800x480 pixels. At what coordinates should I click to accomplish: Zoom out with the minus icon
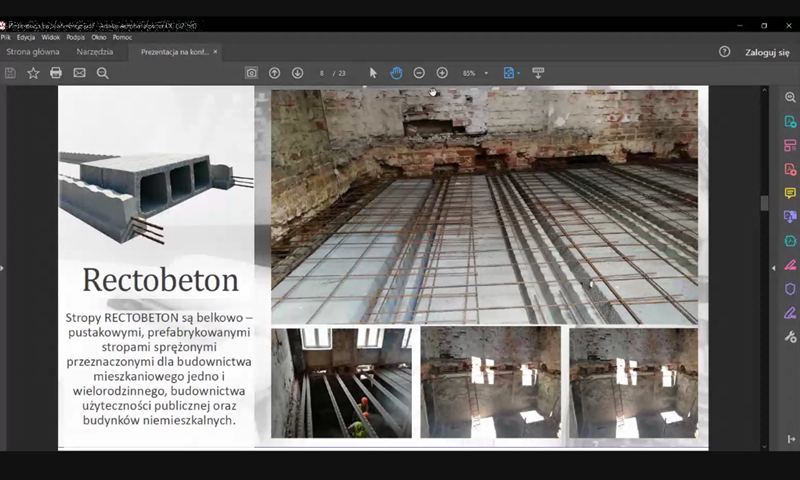point(419,73)
